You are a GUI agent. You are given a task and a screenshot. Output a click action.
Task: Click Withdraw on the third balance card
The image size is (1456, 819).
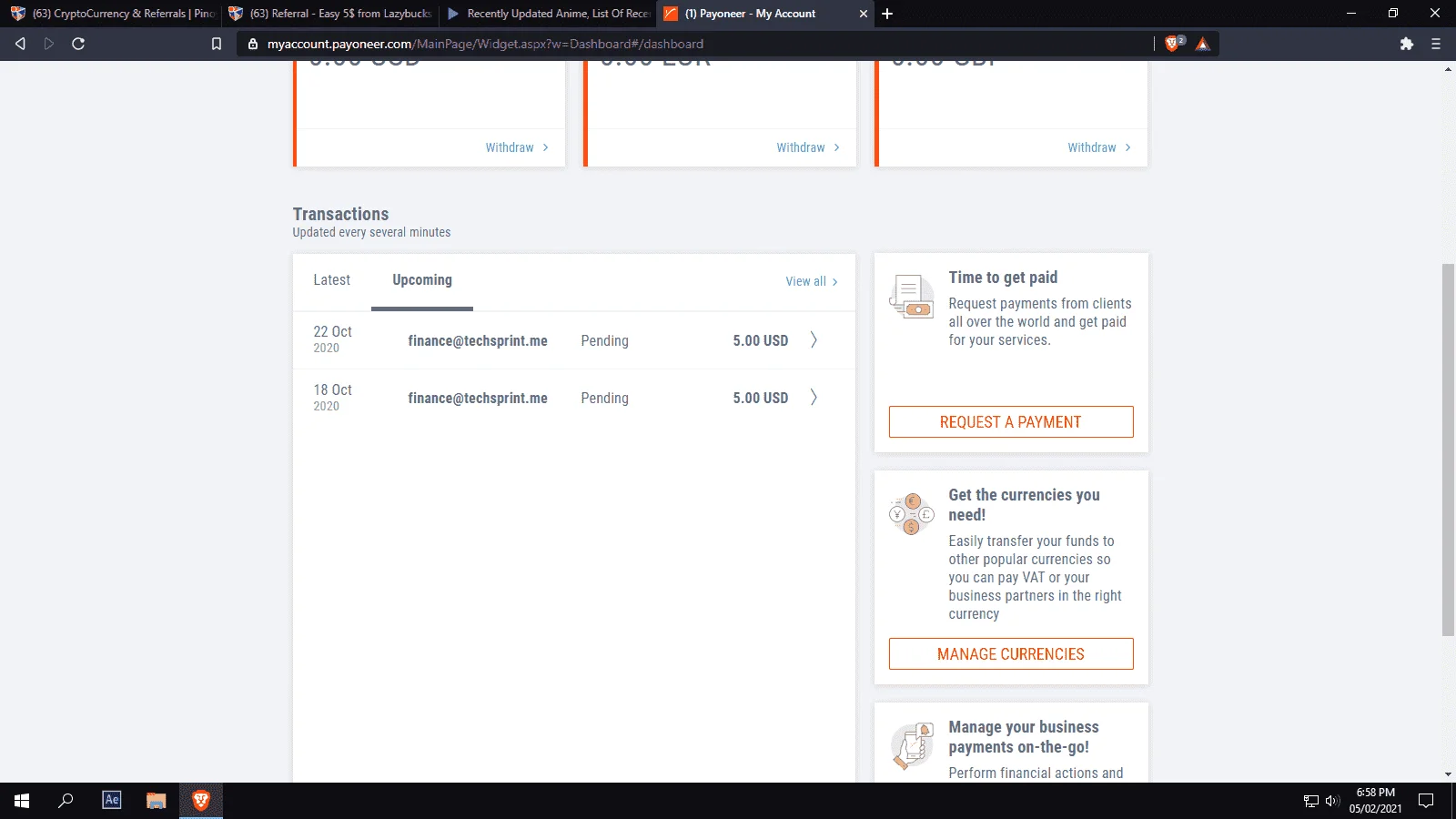(x=1099, y=147)
